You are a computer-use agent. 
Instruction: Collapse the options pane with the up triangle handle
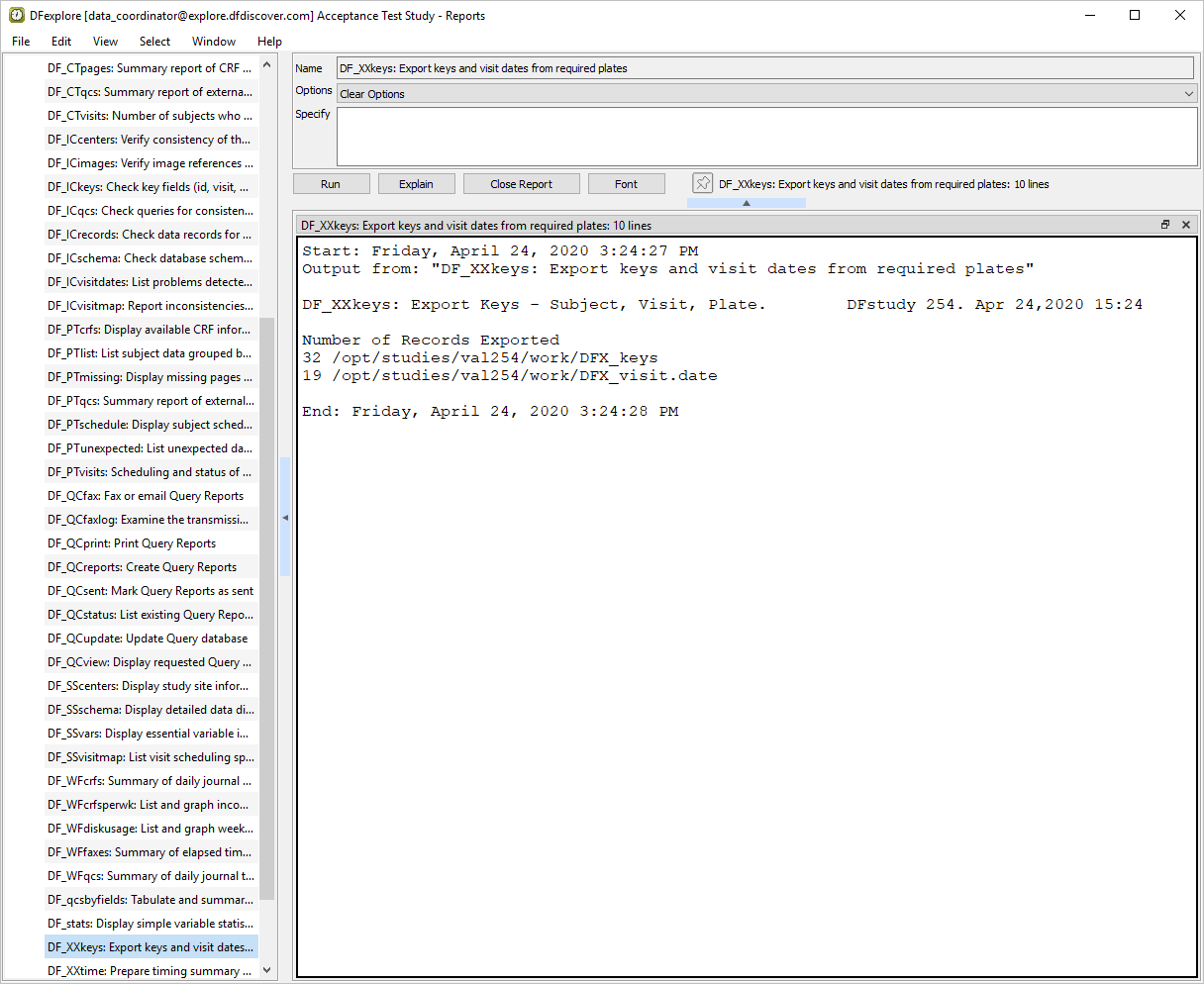pyautogui.click(x=746, y=203)
